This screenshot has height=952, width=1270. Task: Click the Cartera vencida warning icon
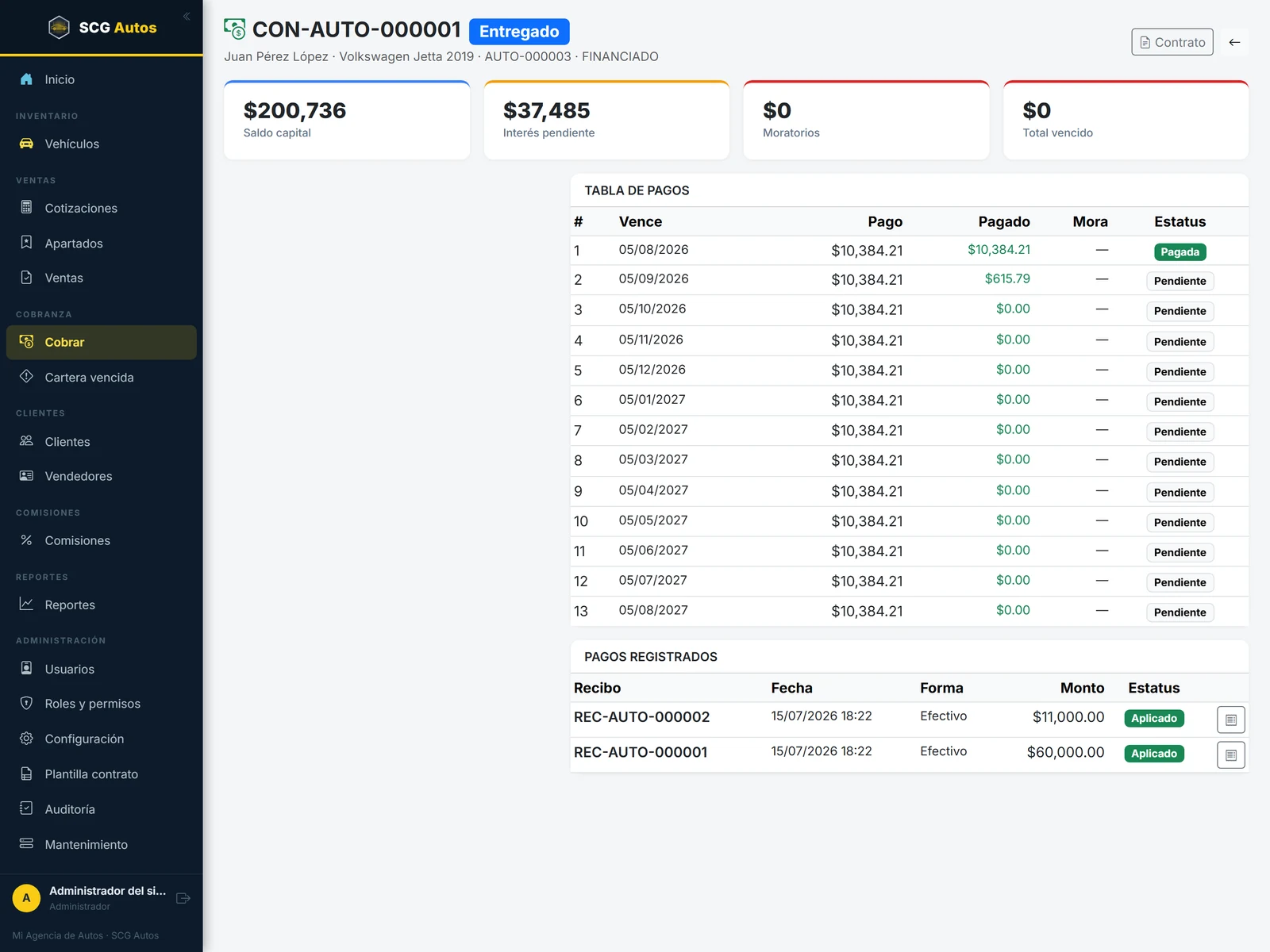[x=26, y=377]
